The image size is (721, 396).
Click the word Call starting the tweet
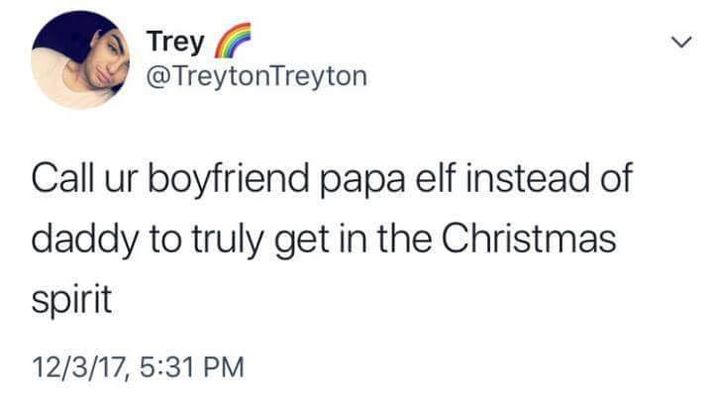click(62, 177)
